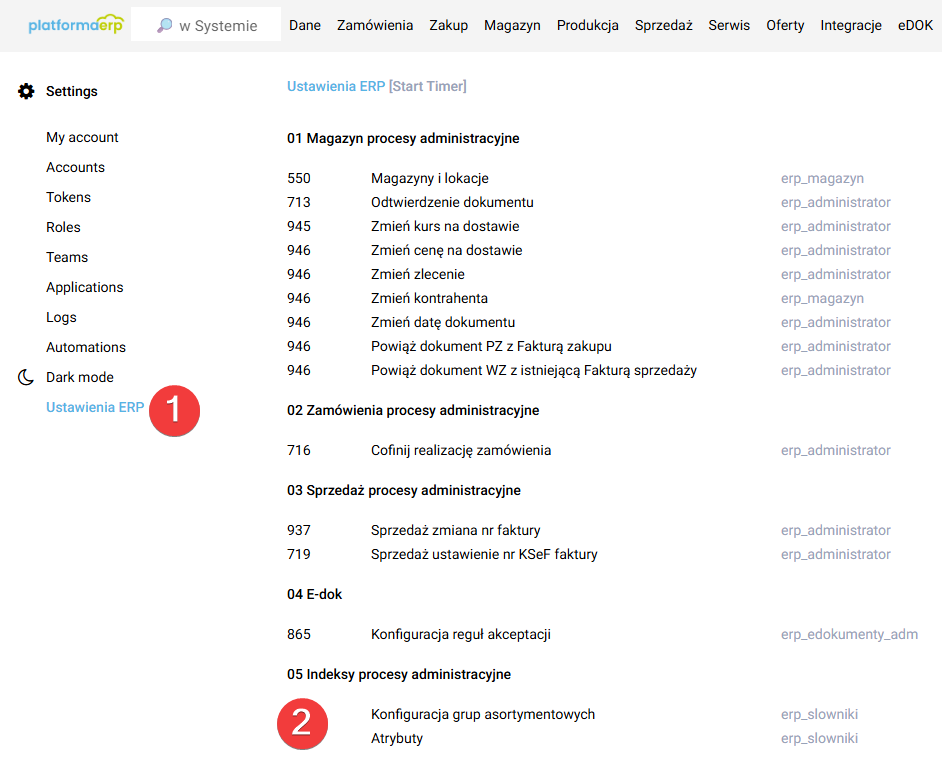Open Sprzedaż zmiana nr faktury
This screenshot has width=942, height=764.
455,530
